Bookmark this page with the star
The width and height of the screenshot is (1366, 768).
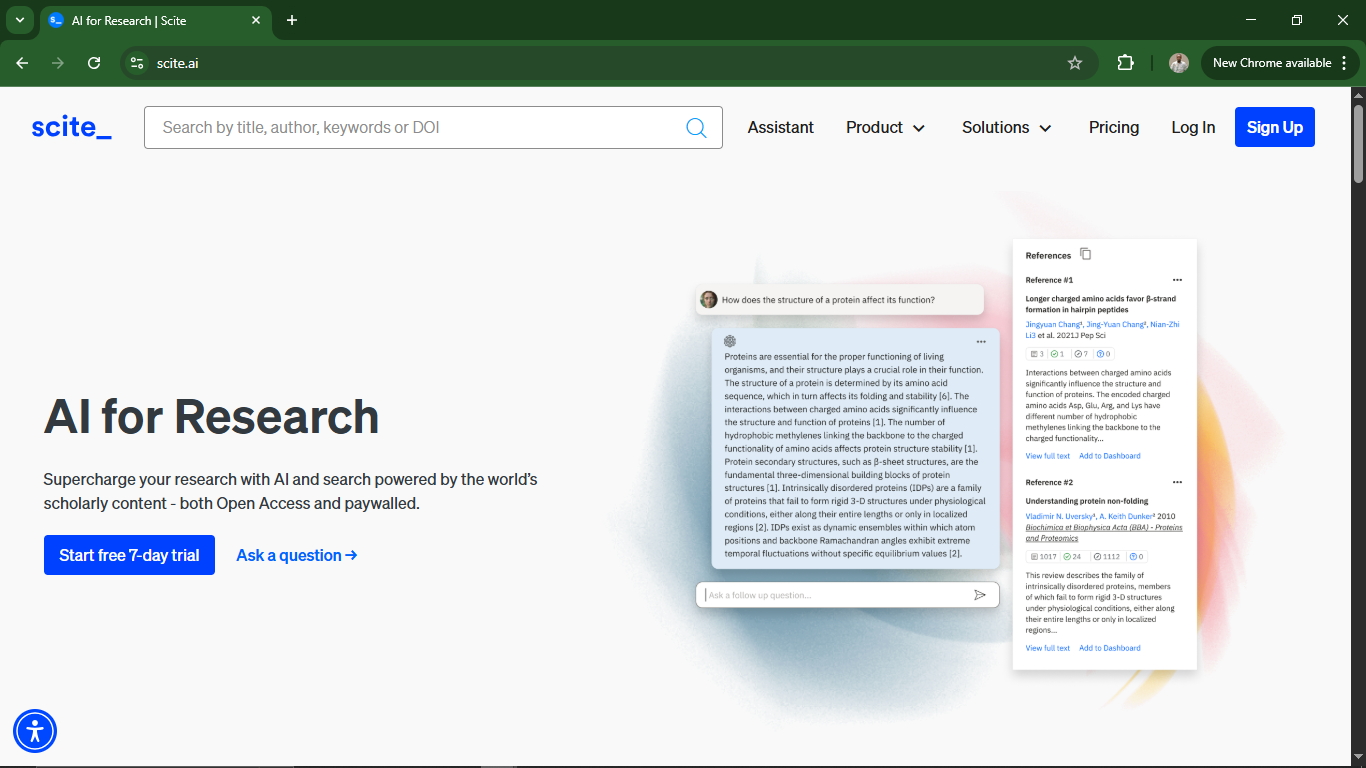click(x=1075, y=63)
